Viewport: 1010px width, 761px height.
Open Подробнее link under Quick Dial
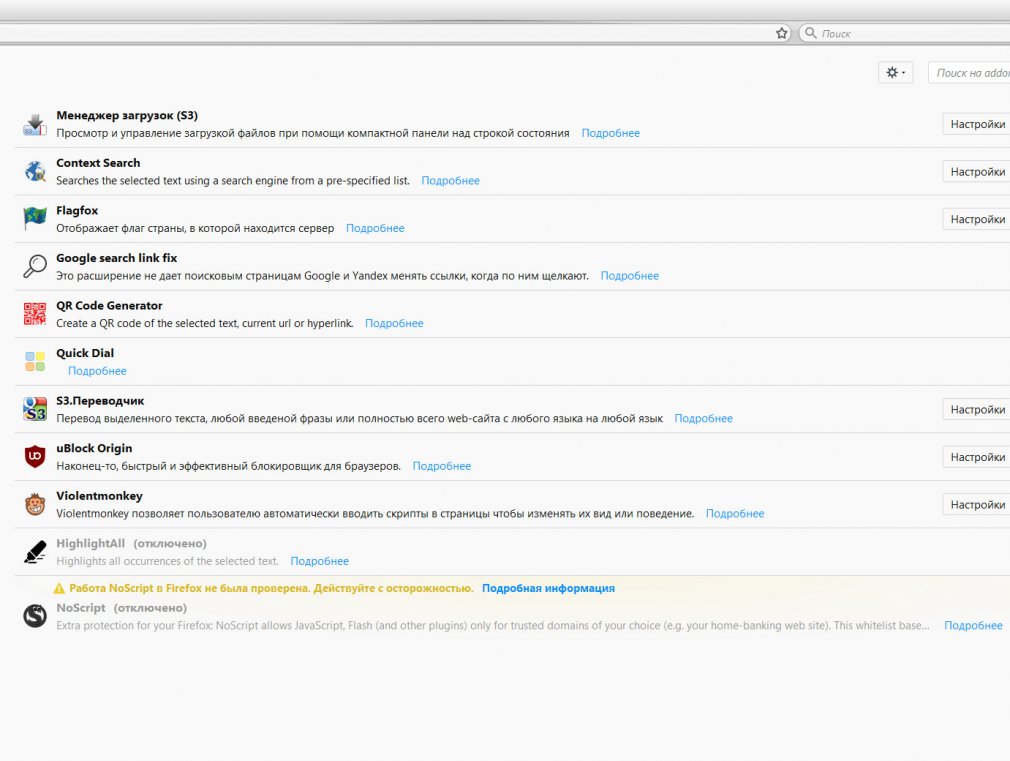click(97, 371)
